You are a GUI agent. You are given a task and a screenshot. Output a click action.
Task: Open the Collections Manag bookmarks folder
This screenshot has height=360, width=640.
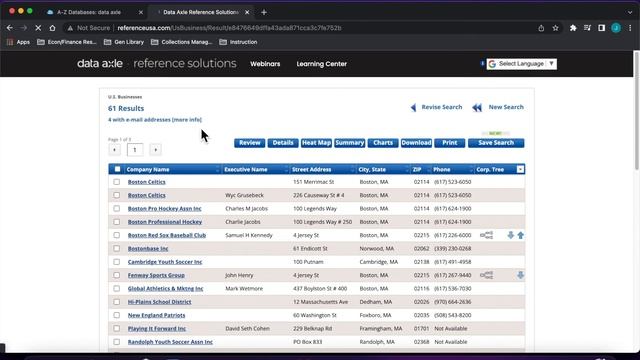pos(182,42)
